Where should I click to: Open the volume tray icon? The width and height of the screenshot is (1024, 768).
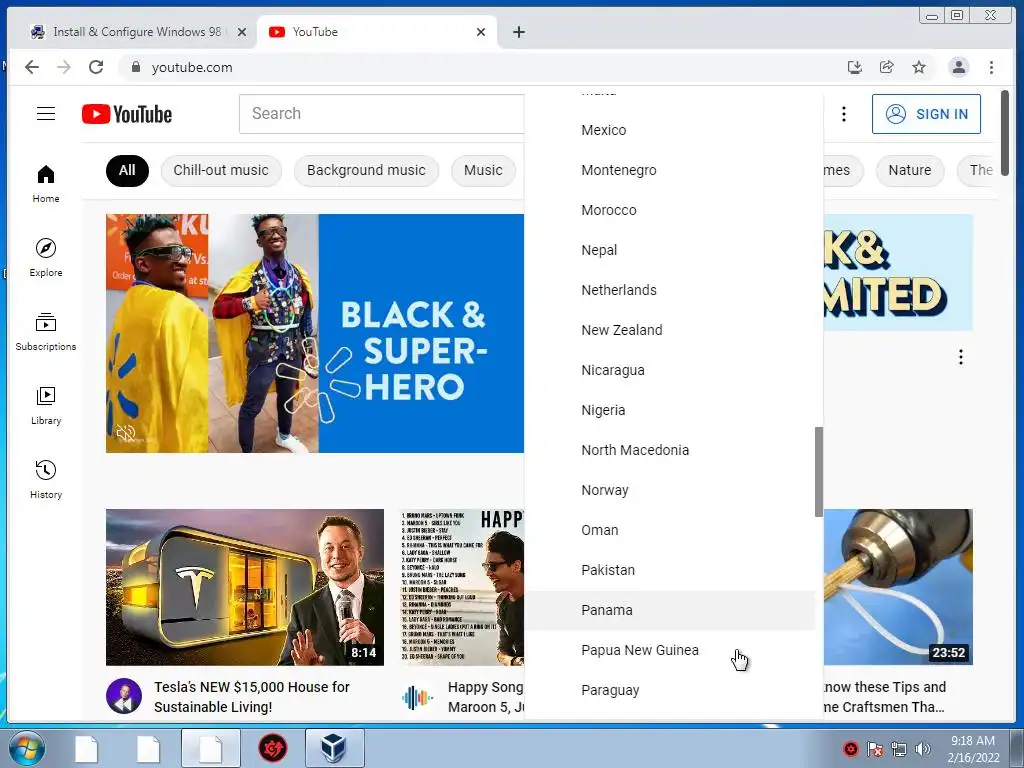(x=922, y=749)
